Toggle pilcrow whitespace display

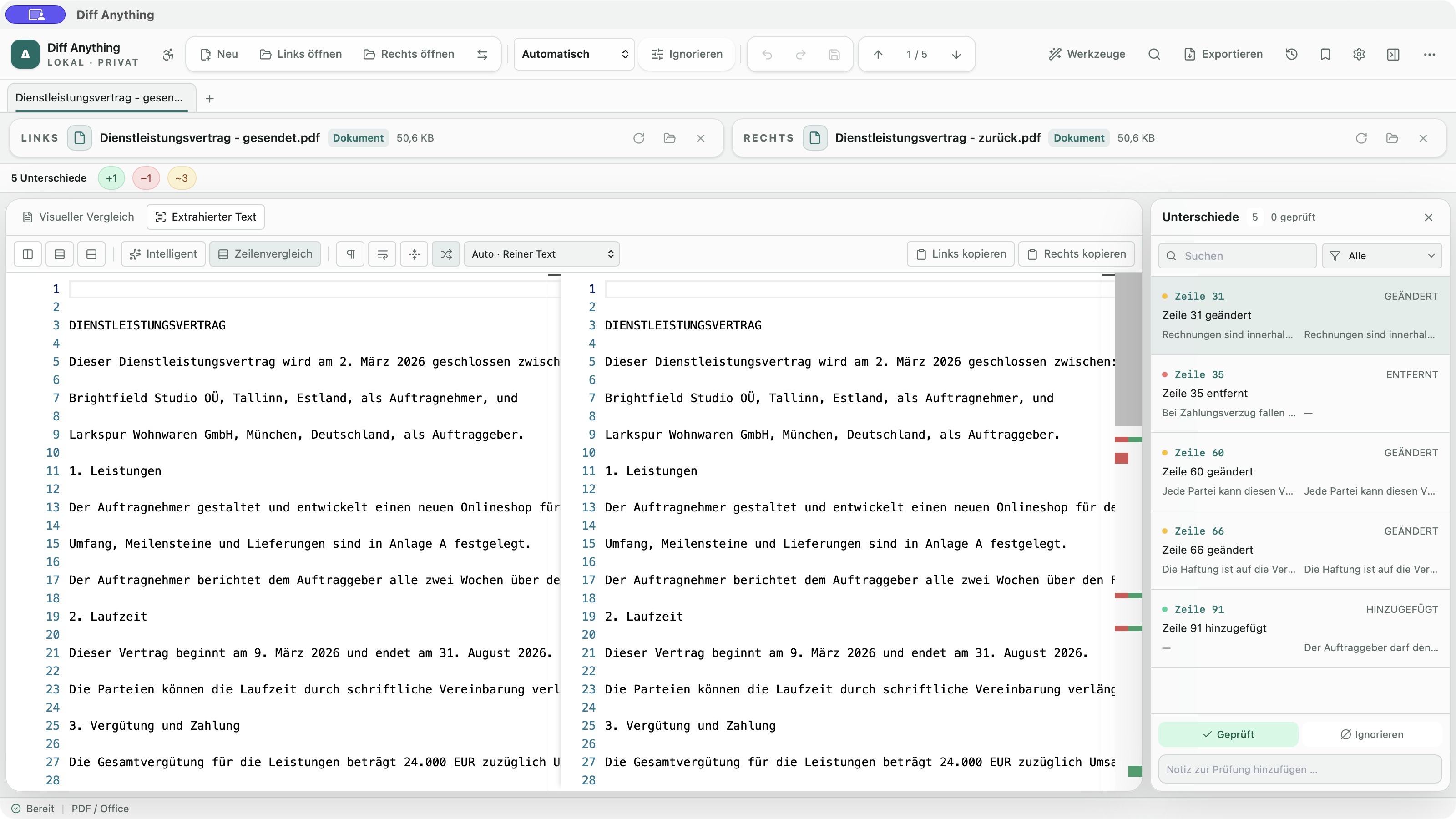coord(350,254)
